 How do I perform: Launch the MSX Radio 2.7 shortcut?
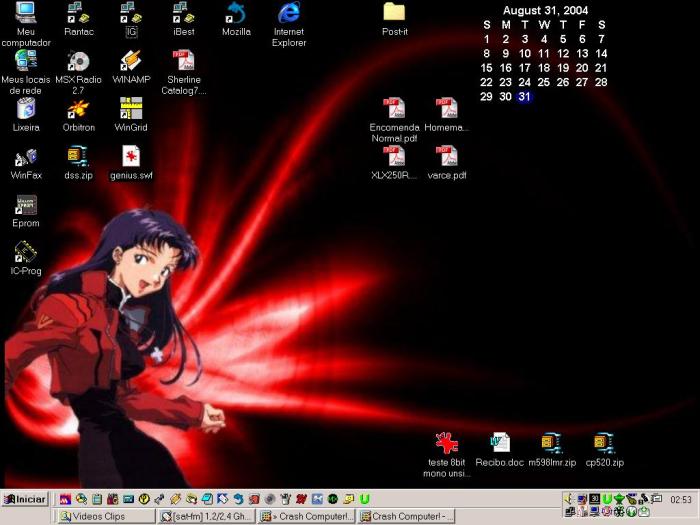click(78, 72)
